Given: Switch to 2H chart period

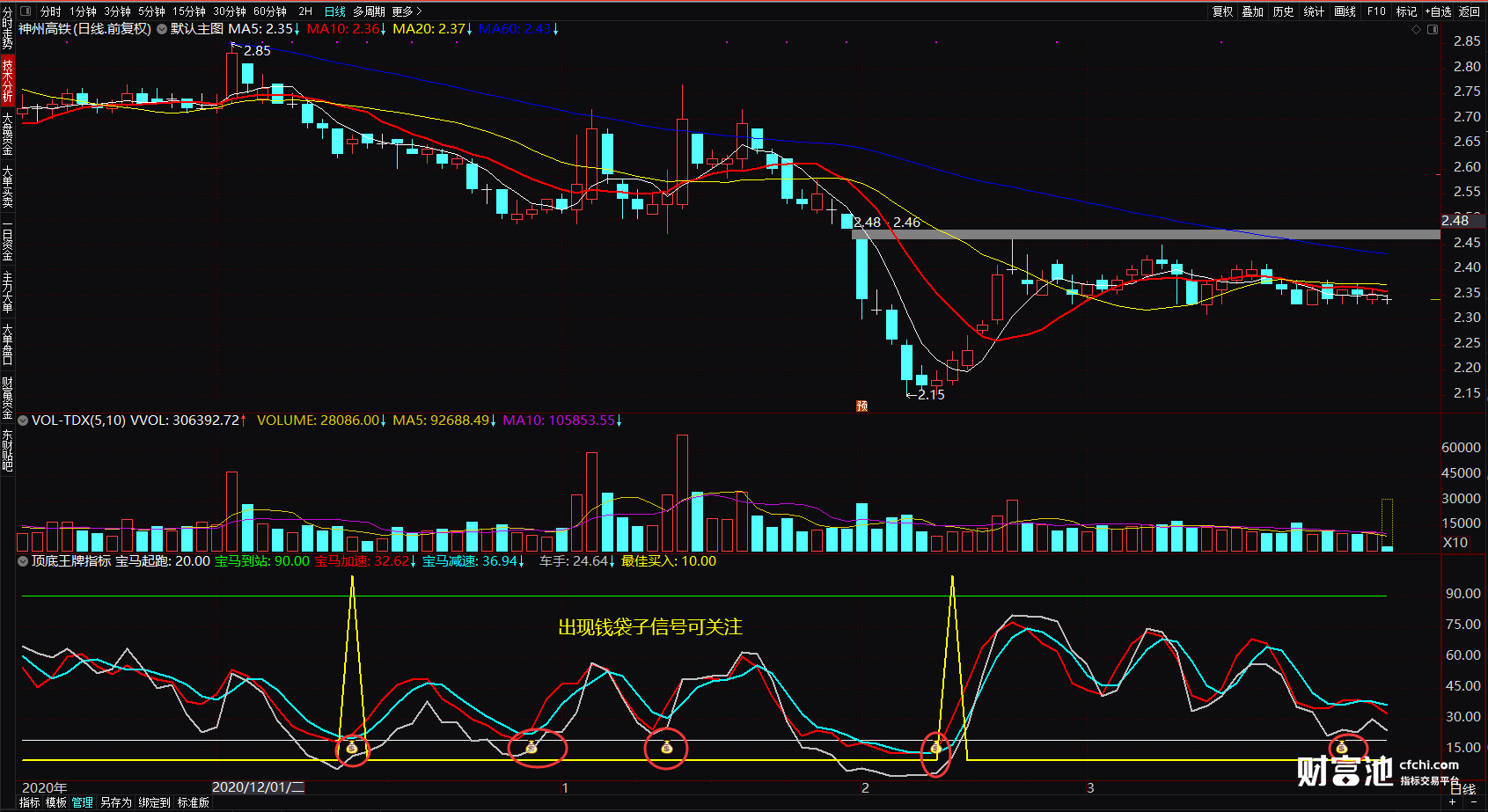Looking at the screenshot, I should coord(304,11).
